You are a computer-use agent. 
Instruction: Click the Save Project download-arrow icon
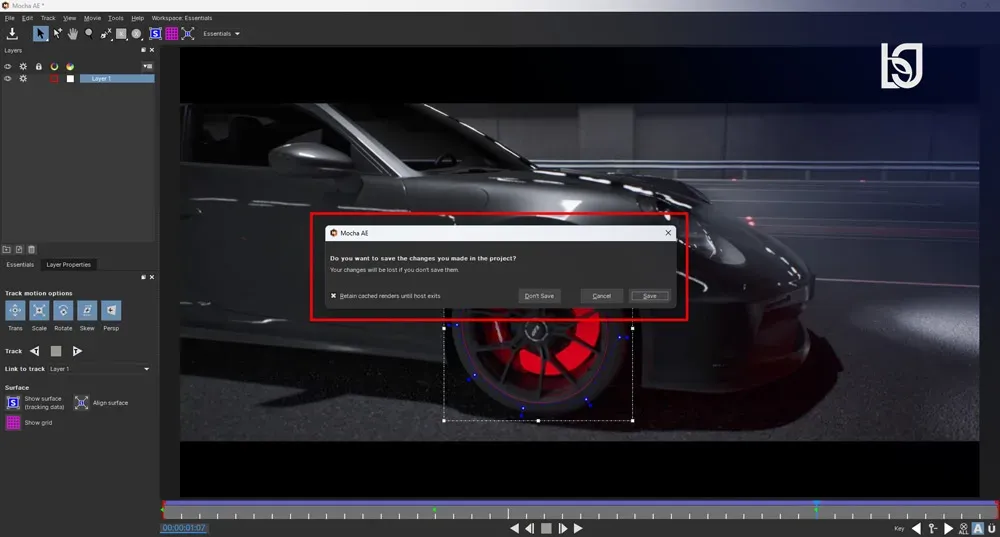[x=12, y=34]
